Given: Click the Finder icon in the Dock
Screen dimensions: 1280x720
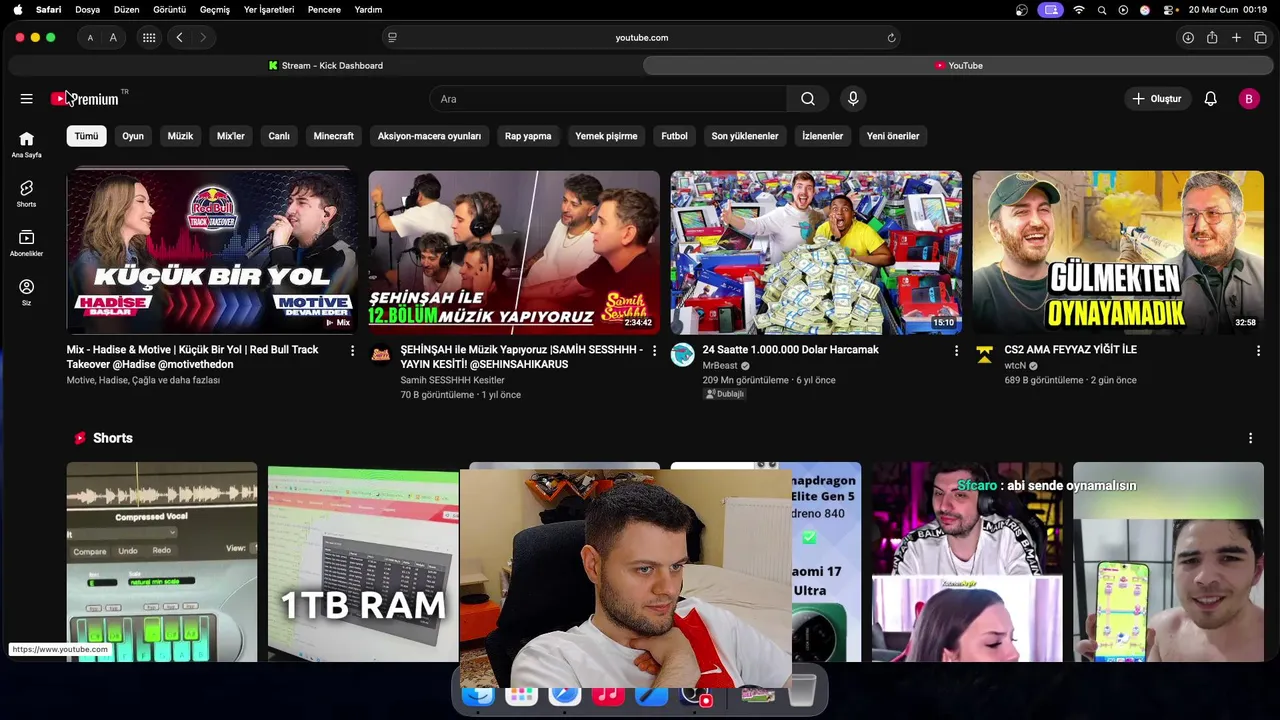Looking at the screenshot, I should (478, 694).
